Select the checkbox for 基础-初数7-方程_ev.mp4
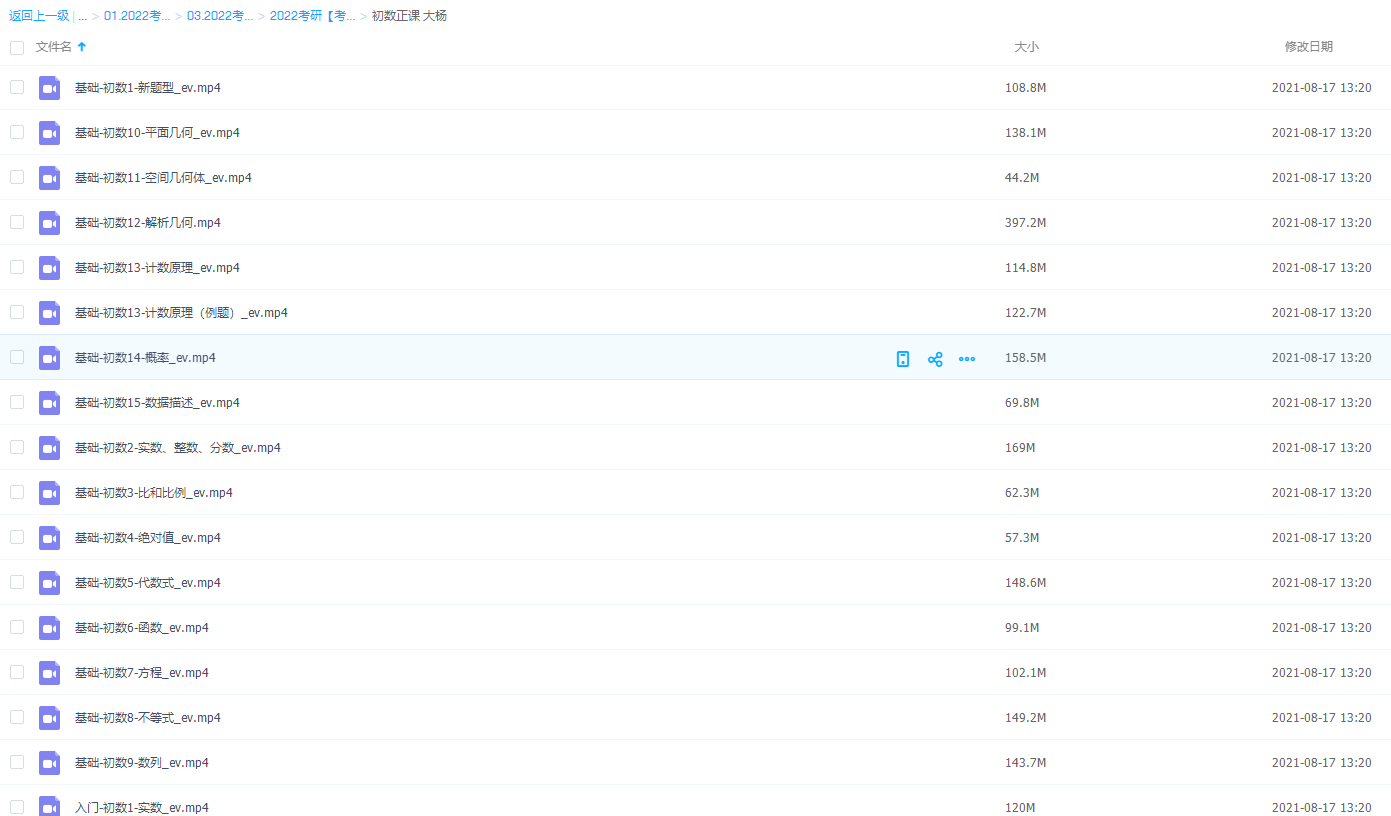 click(x=17, y=672)
